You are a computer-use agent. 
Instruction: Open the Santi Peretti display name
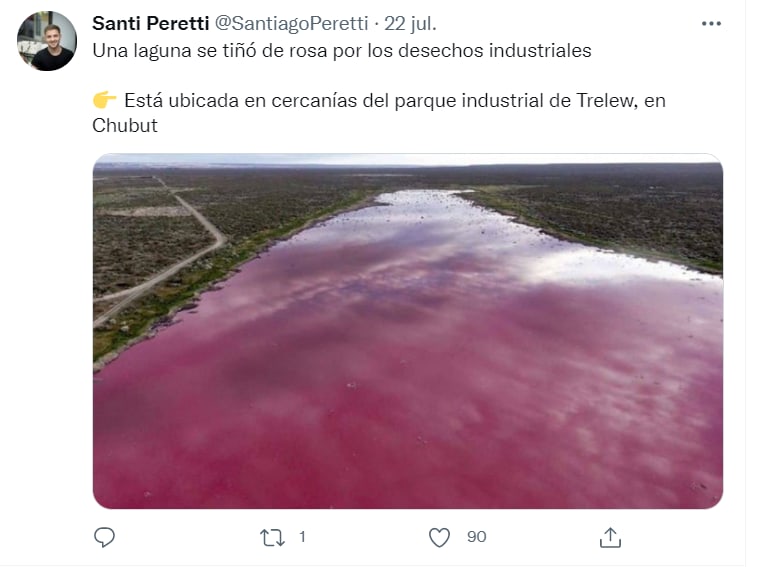[x=151, y=23]
